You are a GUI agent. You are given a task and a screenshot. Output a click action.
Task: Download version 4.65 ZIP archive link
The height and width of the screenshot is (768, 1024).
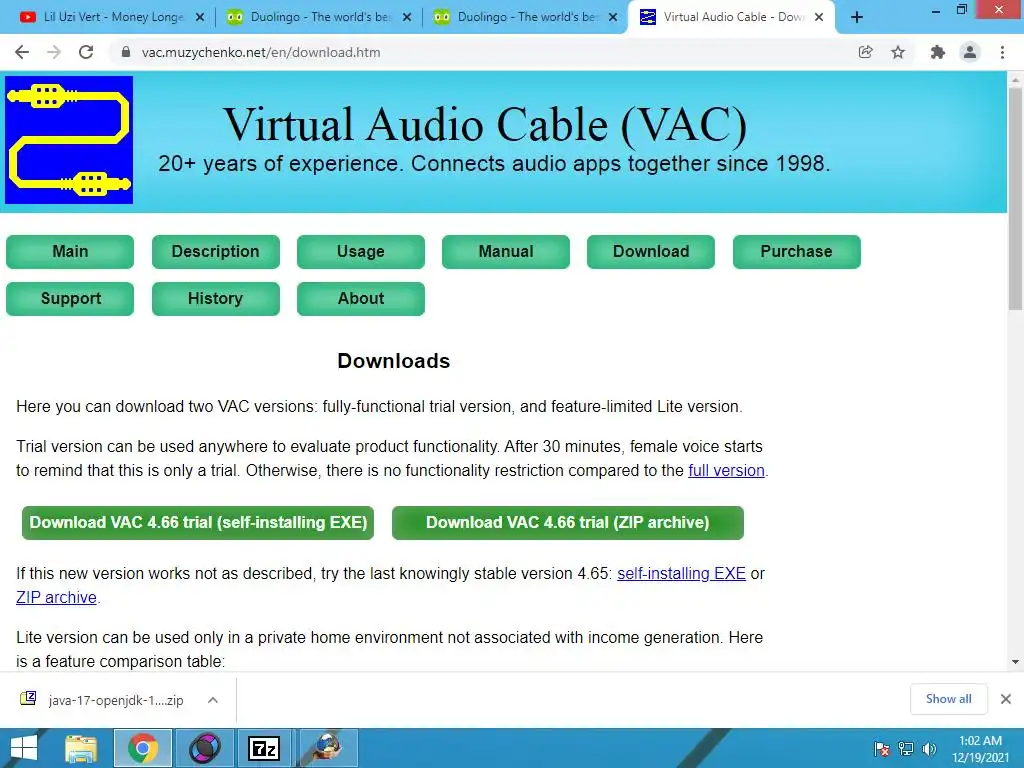click(56, 598)
